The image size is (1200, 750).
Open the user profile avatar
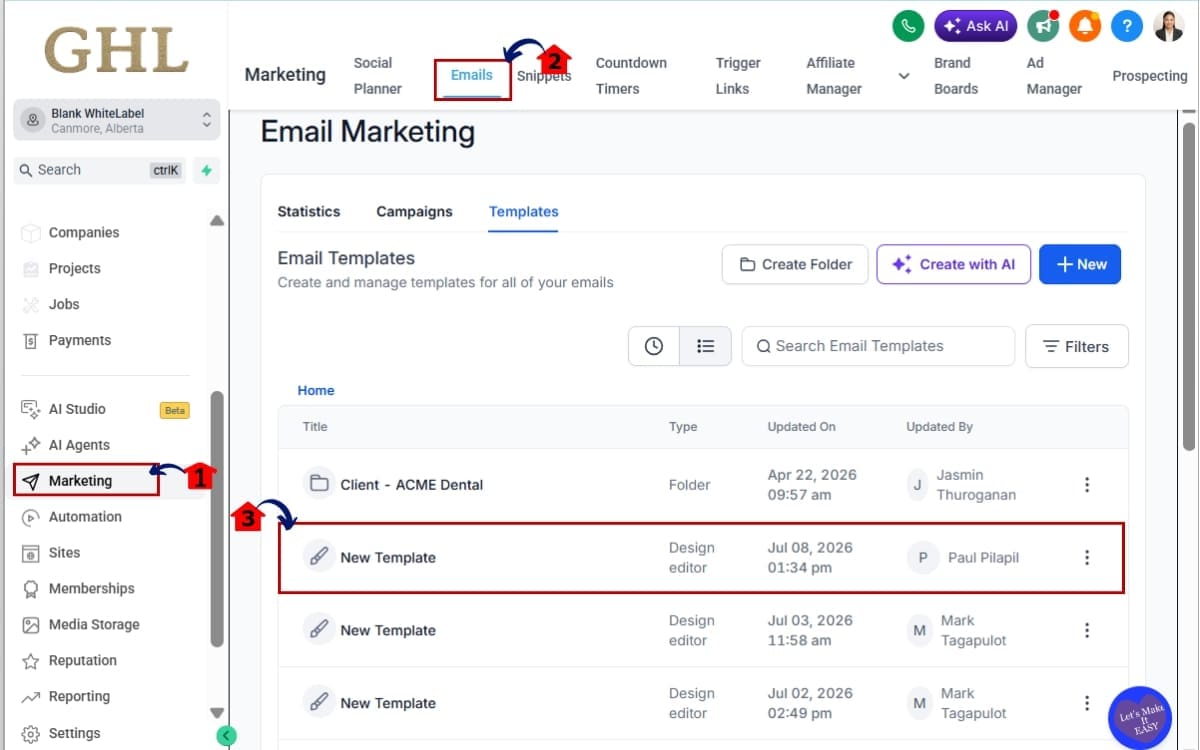(x=1169, y=26)
